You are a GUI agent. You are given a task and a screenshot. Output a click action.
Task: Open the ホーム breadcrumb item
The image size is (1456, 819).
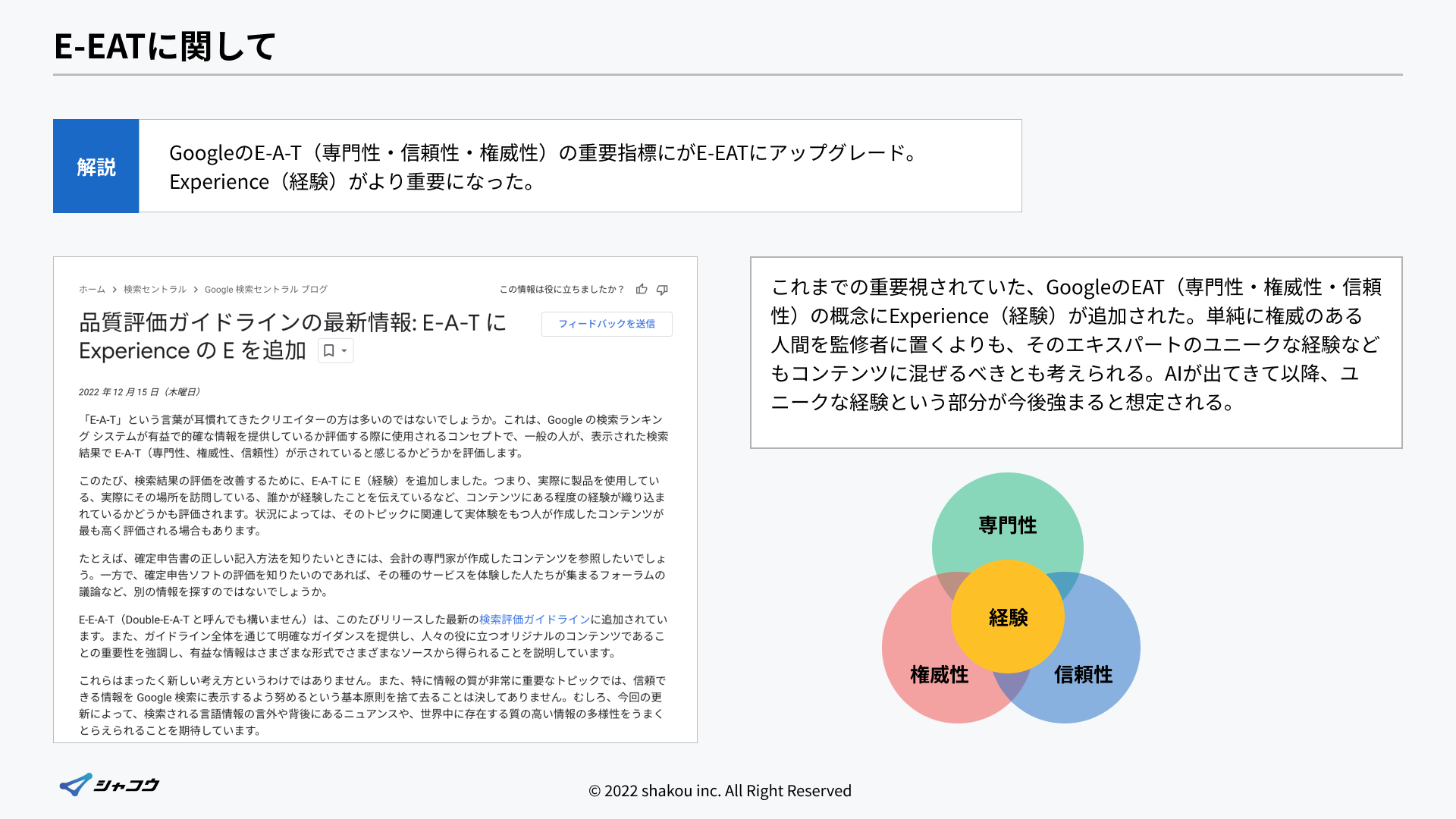pyautogui.click(x=90, y=289)
